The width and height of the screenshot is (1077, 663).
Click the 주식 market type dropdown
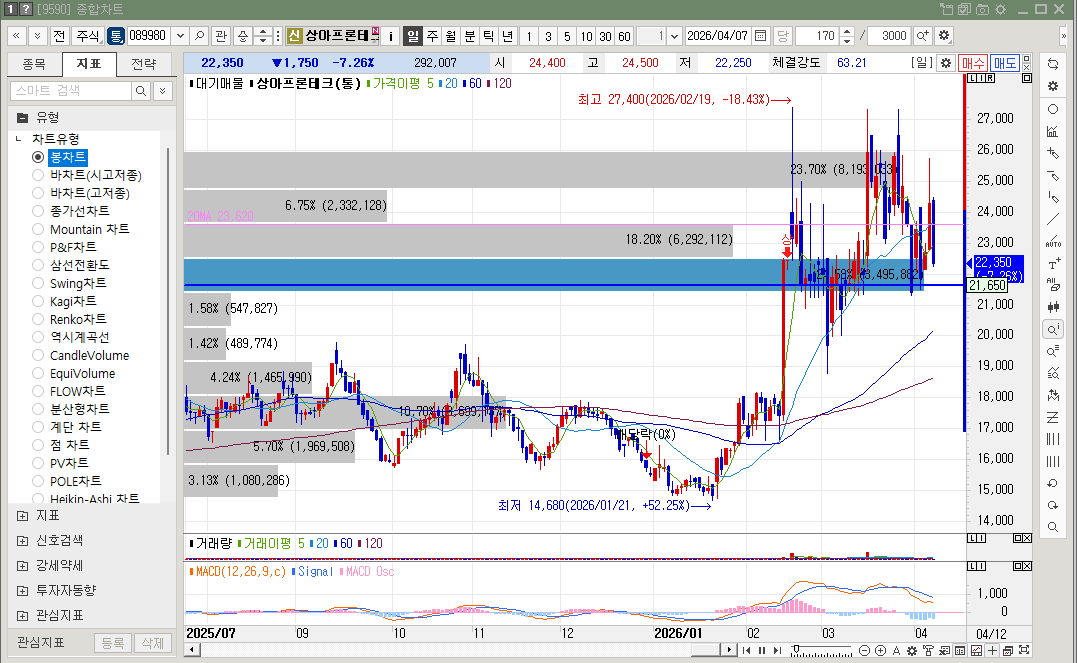89,36
